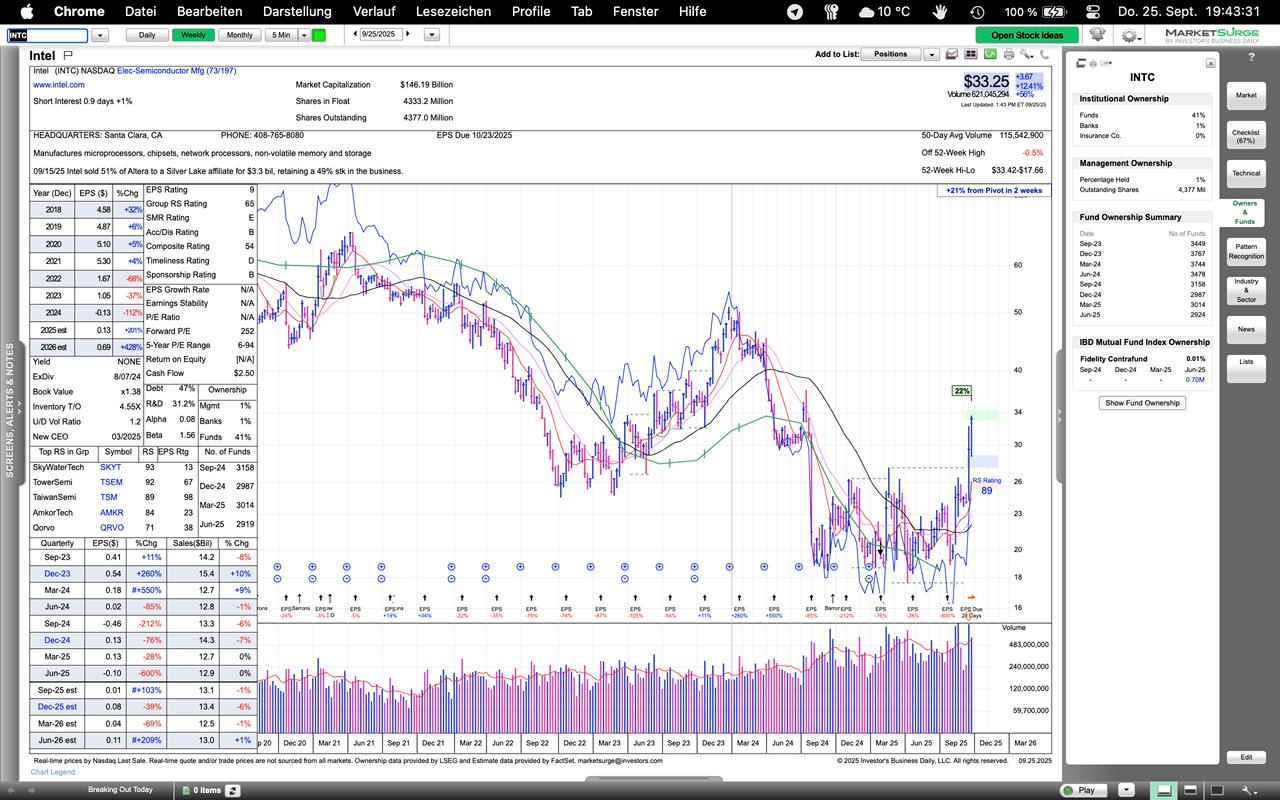Viewport: 1280px width, 800px height.
Task: Select the Weekly chart interval
Action: point(193,35)
